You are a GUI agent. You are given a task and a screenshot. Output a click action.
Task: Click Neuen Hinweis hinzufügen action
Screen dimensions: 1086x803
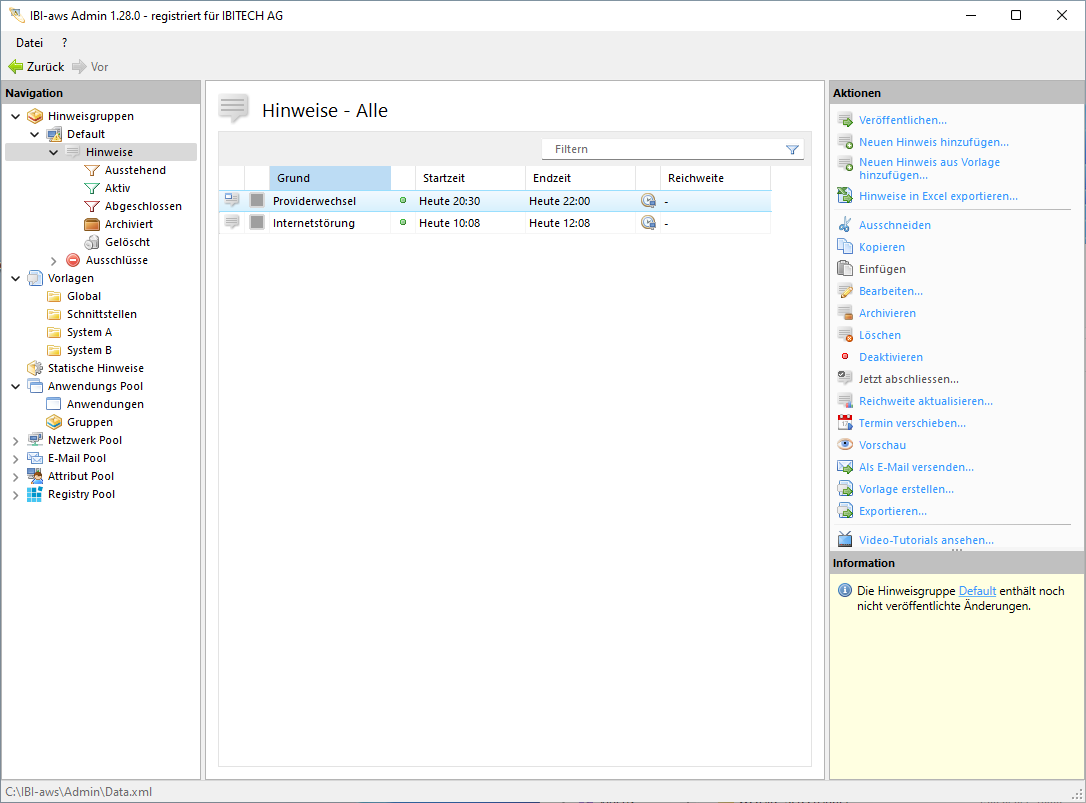coord(933,142)
